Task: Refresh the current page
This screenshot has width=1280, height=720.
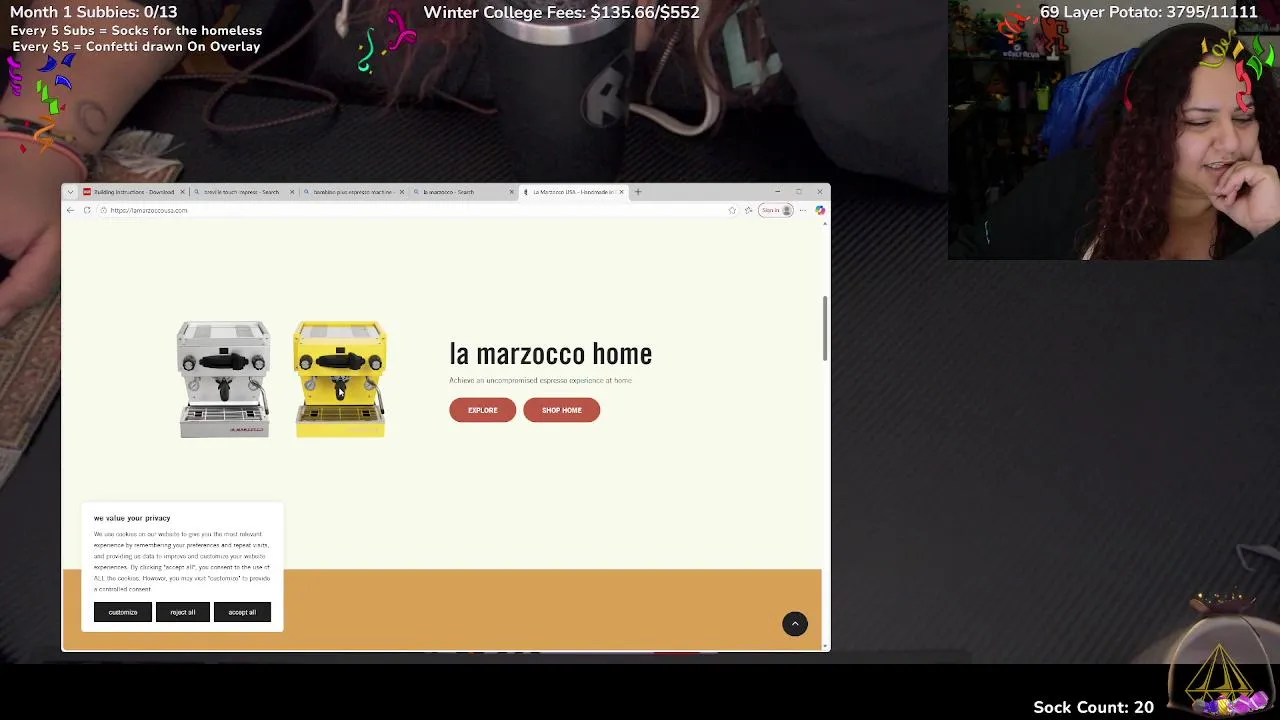Action: point(87,210)
